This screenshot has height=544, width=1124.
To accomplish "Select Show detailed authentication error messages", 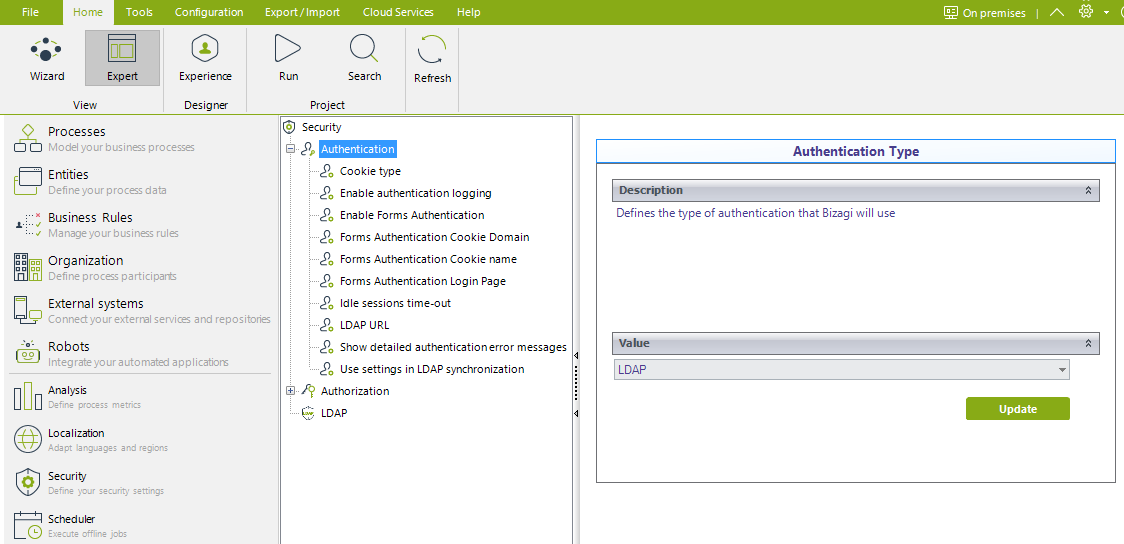I will coord(453,347).
